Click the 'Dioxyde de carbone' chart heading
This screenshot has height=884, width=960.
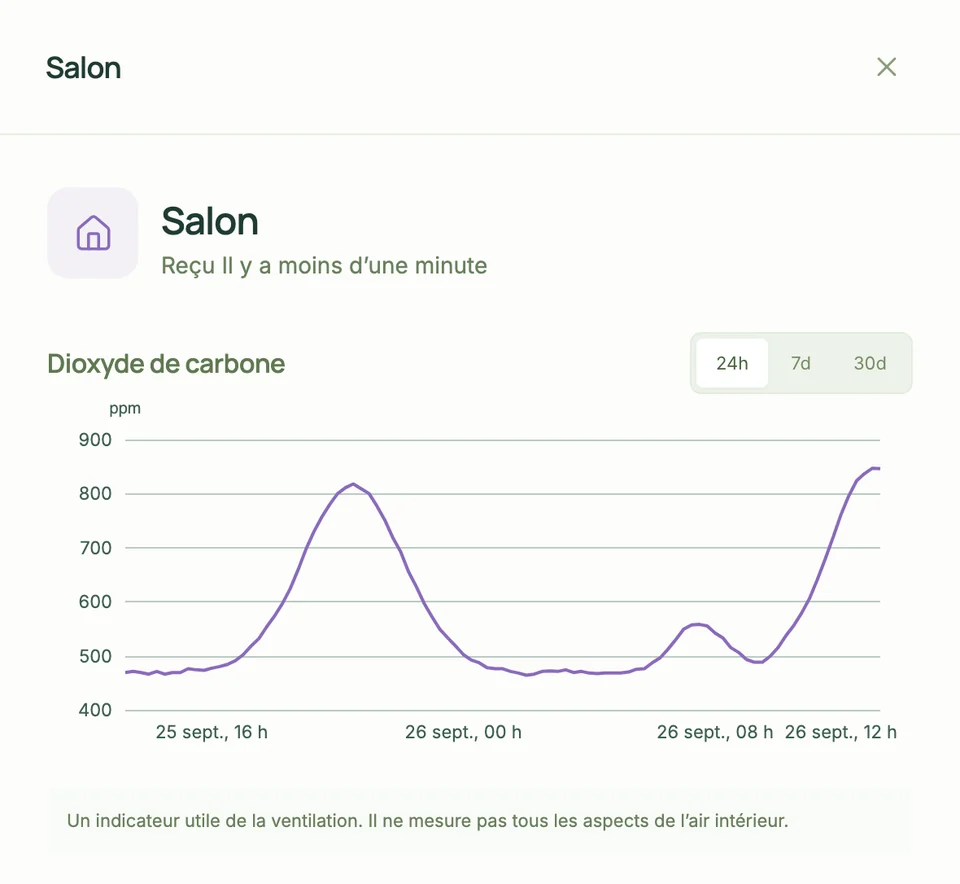click(x=166, y=364)
